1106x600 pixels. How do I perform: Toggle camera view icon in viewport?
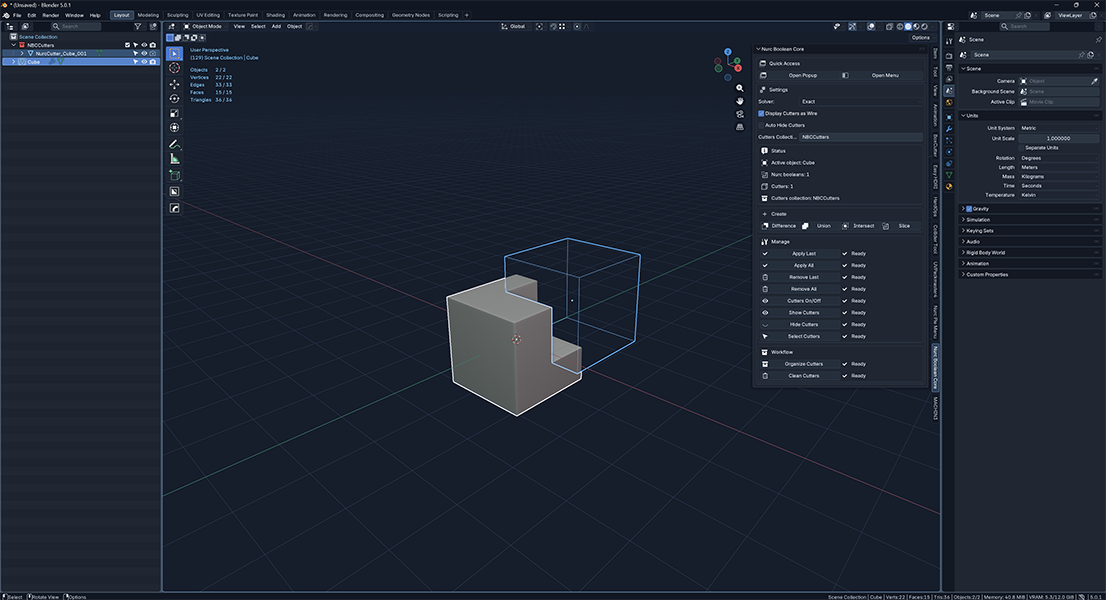click(739, 114)
